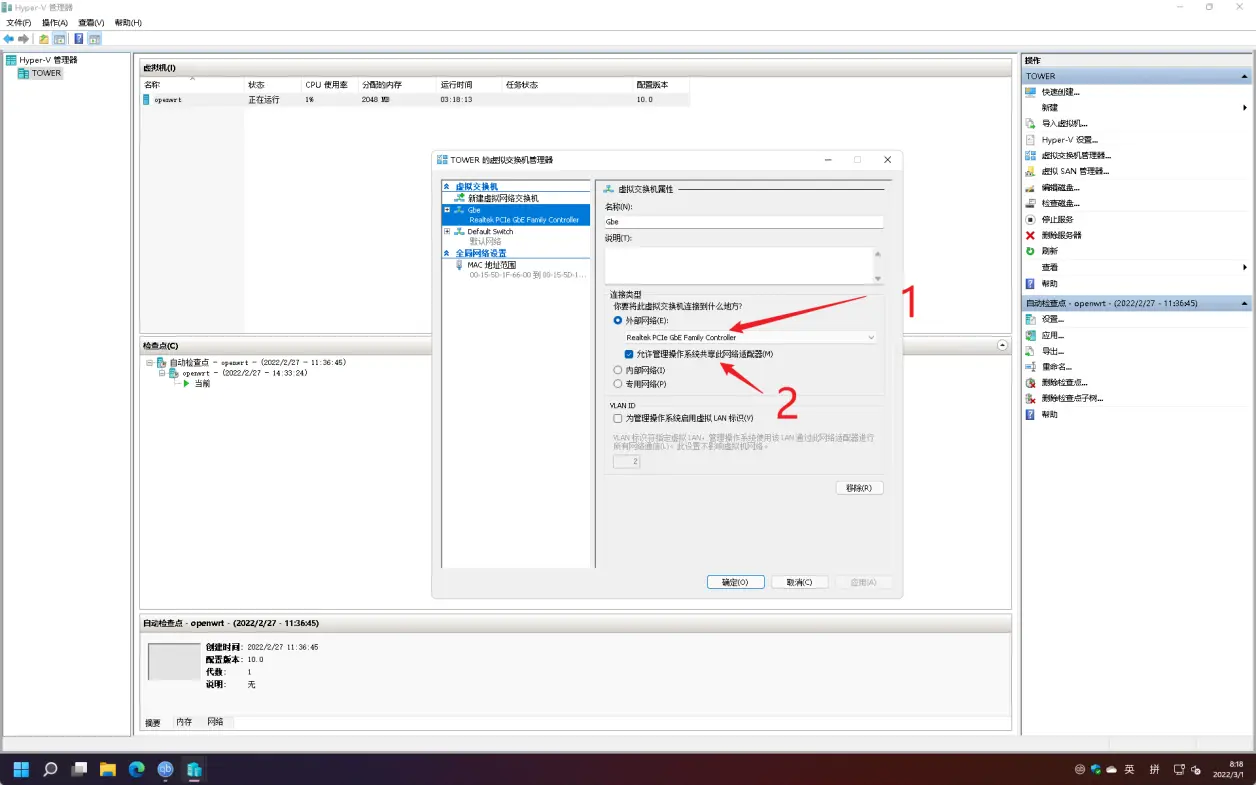Click 编辑磁盘 in actions pane
The height and width of the screenshot is (785, 1256).
click(1060, 188)
